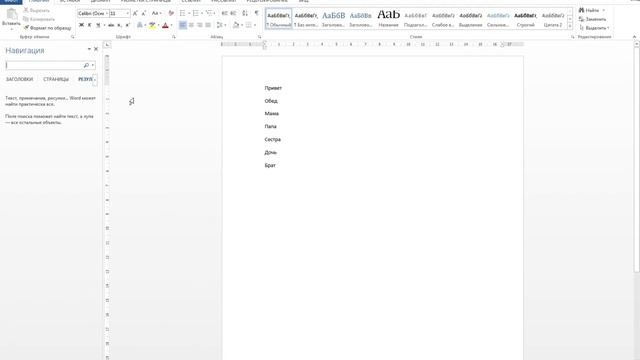Decrease paragraph indent

(x=224, y=13)
